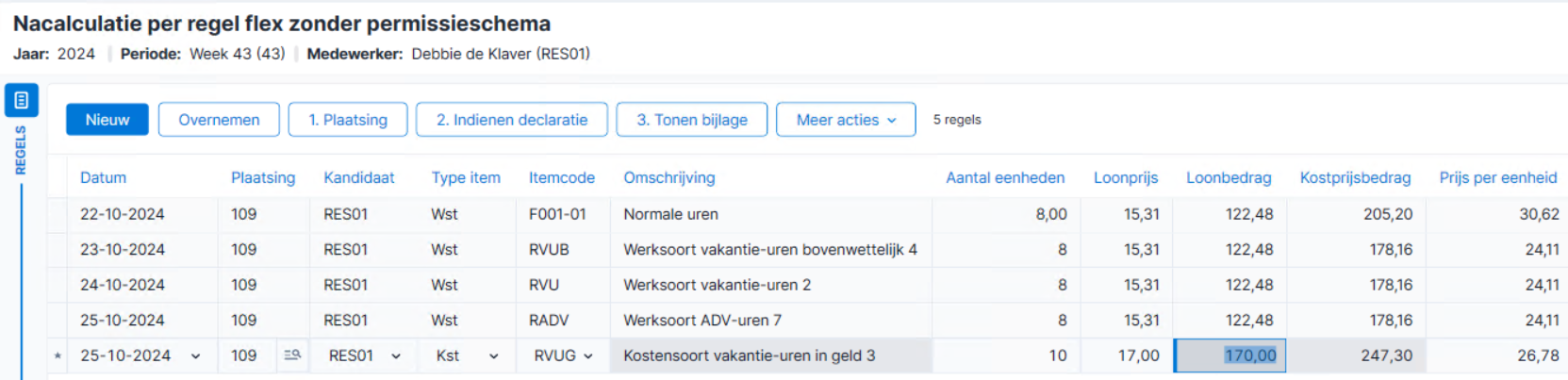Click the row marker asterisk icon
1568x380 pixels.
(x=58, y=356)
